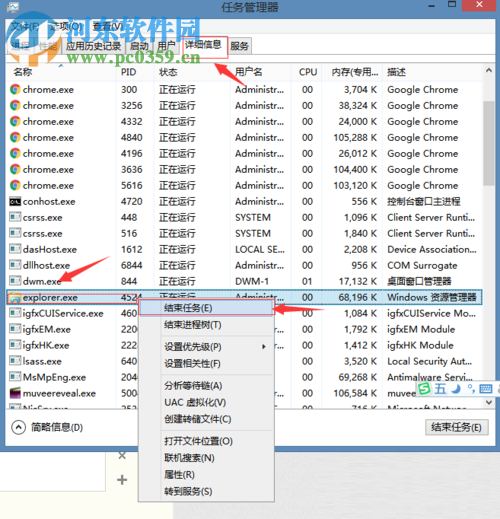Image resolution: width=500 pixels, height=519 pixels.
Task: Click the Chrome icon for PID 300
Action: [15, 89]
